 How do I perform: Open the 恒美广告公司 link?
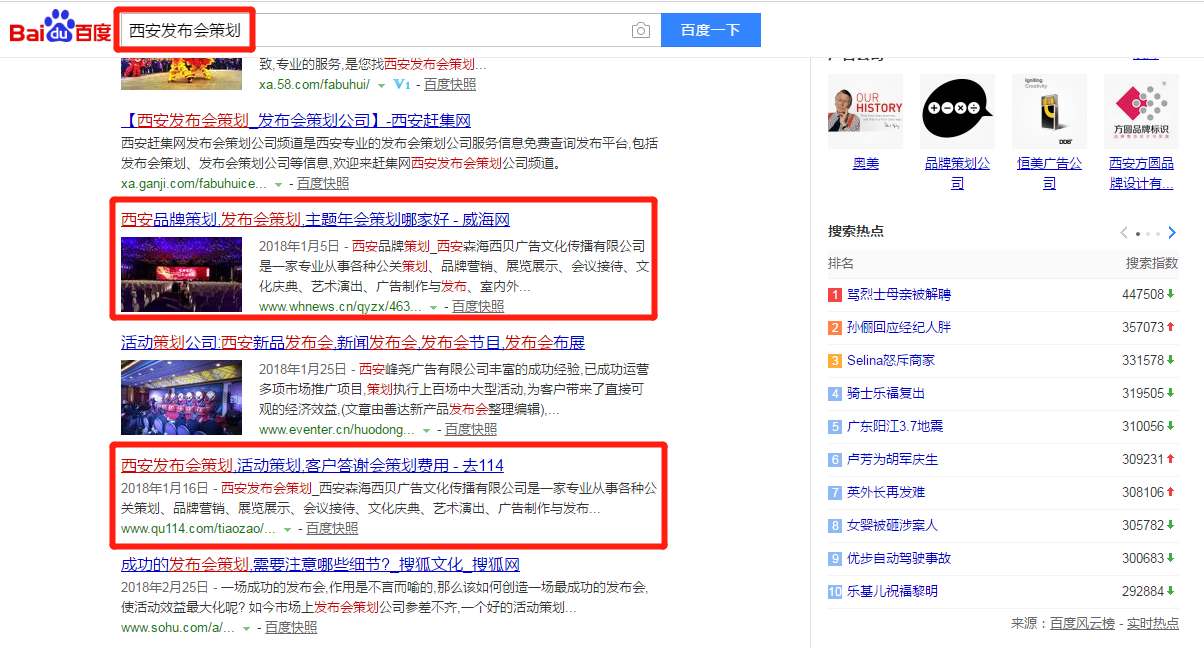click(1049, 173)
